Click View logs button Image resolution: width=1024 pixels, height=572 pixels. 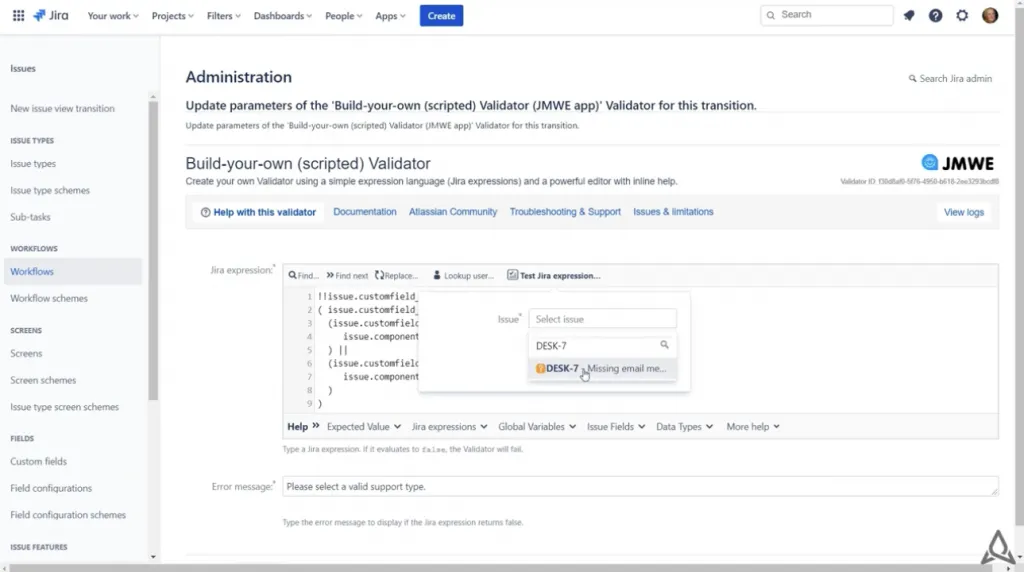click(x=963, y=212)
